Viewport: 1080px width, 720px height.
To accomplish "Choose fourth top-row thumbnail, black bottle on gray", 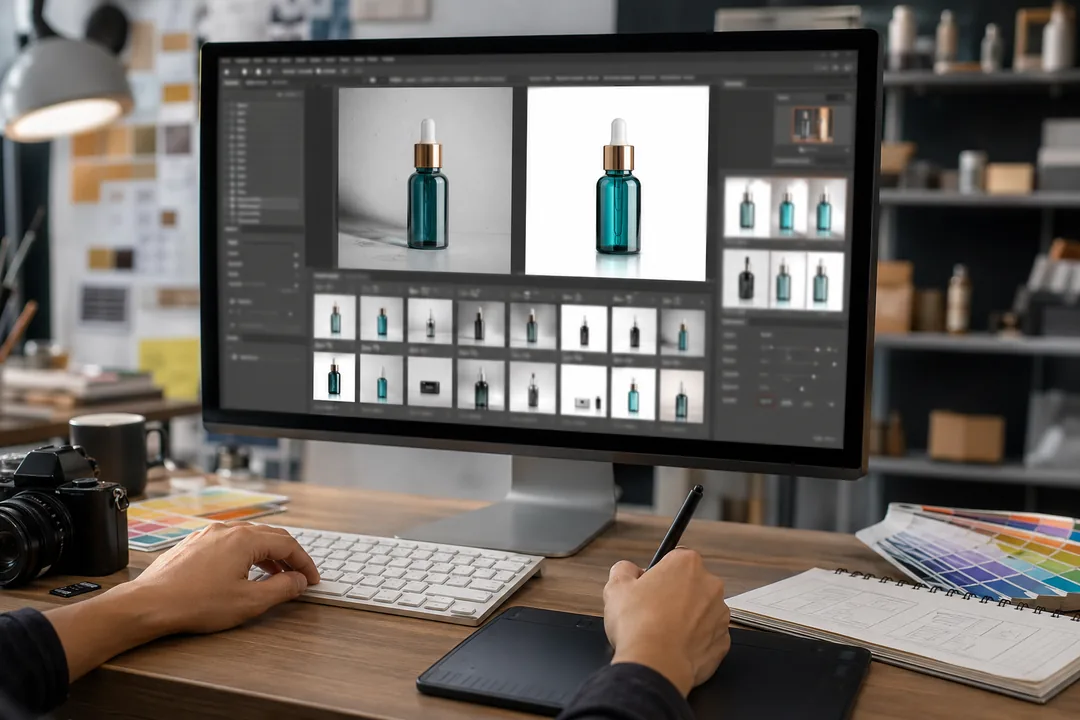I will (481, 322).
